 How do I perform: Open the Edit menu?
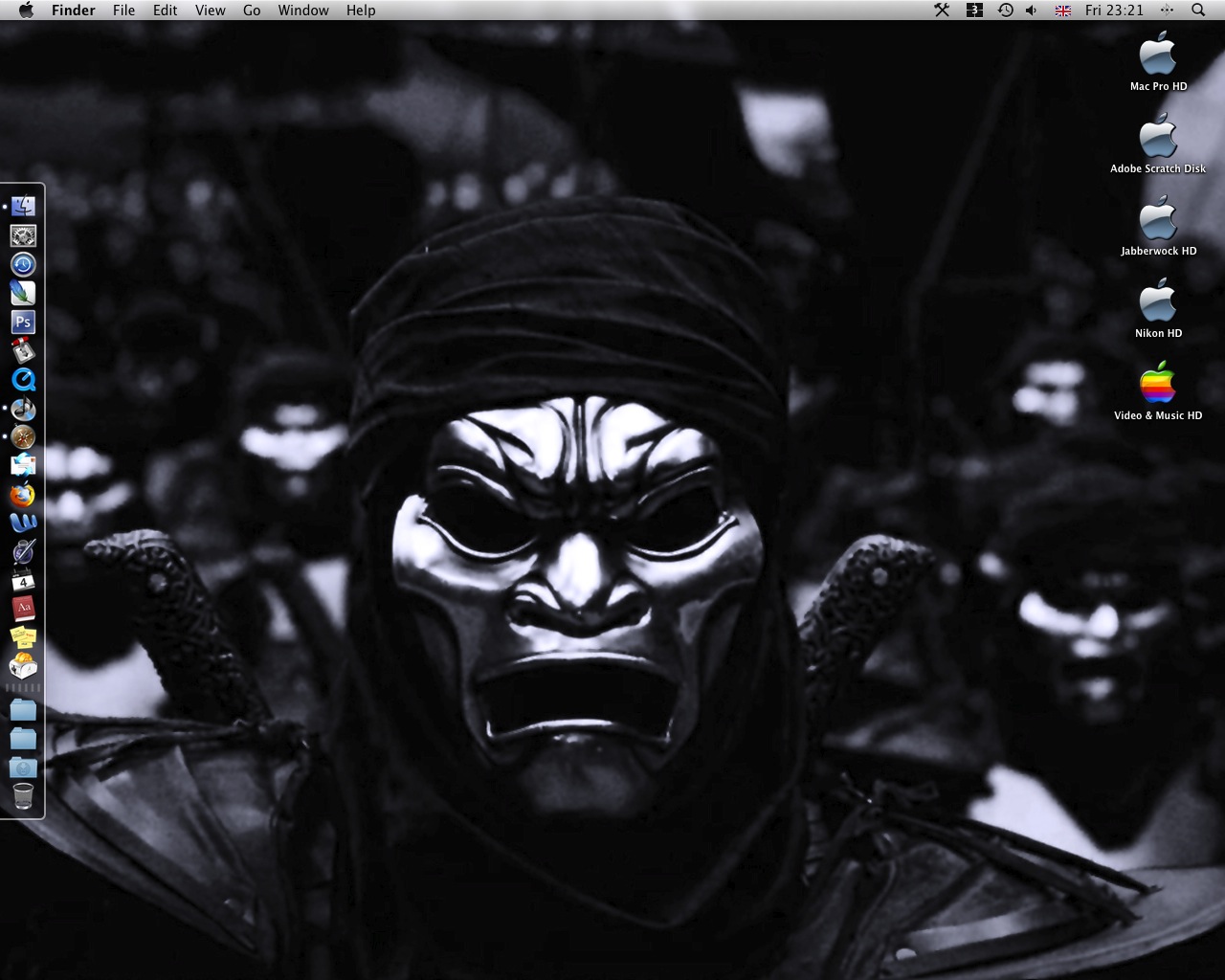coord(166,10)
